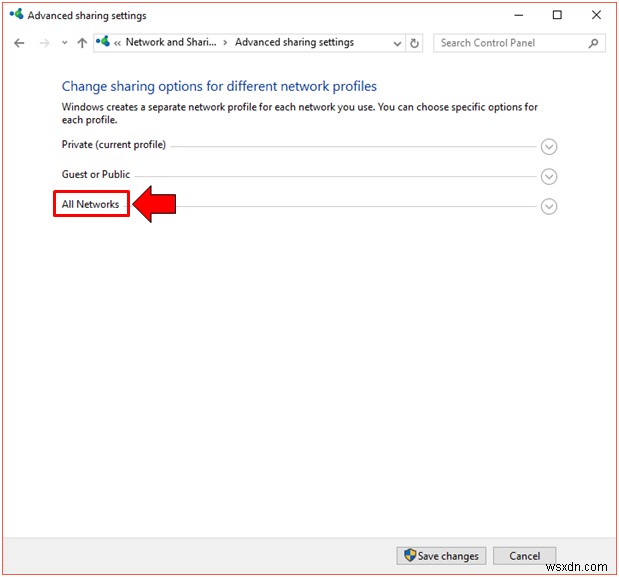Click the breadcrumb double-chevron overflow
The image size is (619, 577).
pyautogui.click(x=117, y=43)
